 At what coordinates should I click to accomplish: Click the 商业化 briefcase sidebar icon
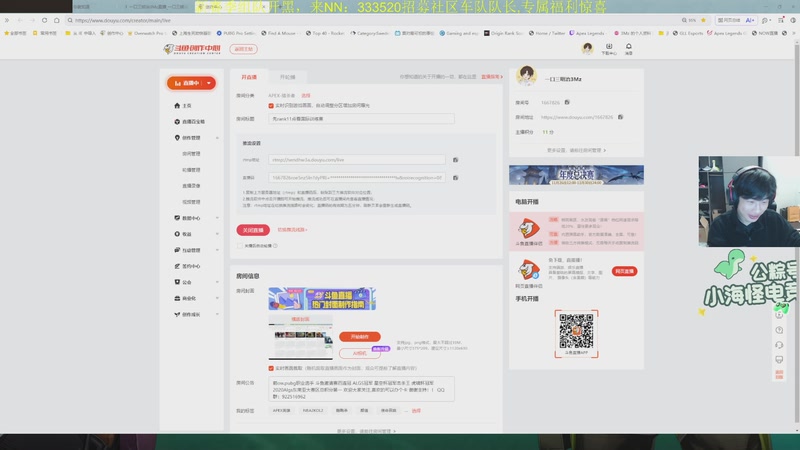tap(177, 298)
